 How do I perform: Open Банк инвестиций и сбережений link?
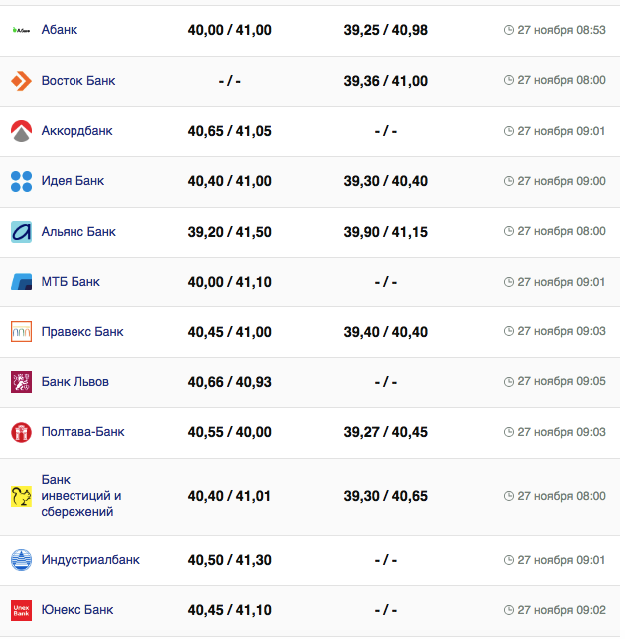pyautogui.click(x=81, y=496)
